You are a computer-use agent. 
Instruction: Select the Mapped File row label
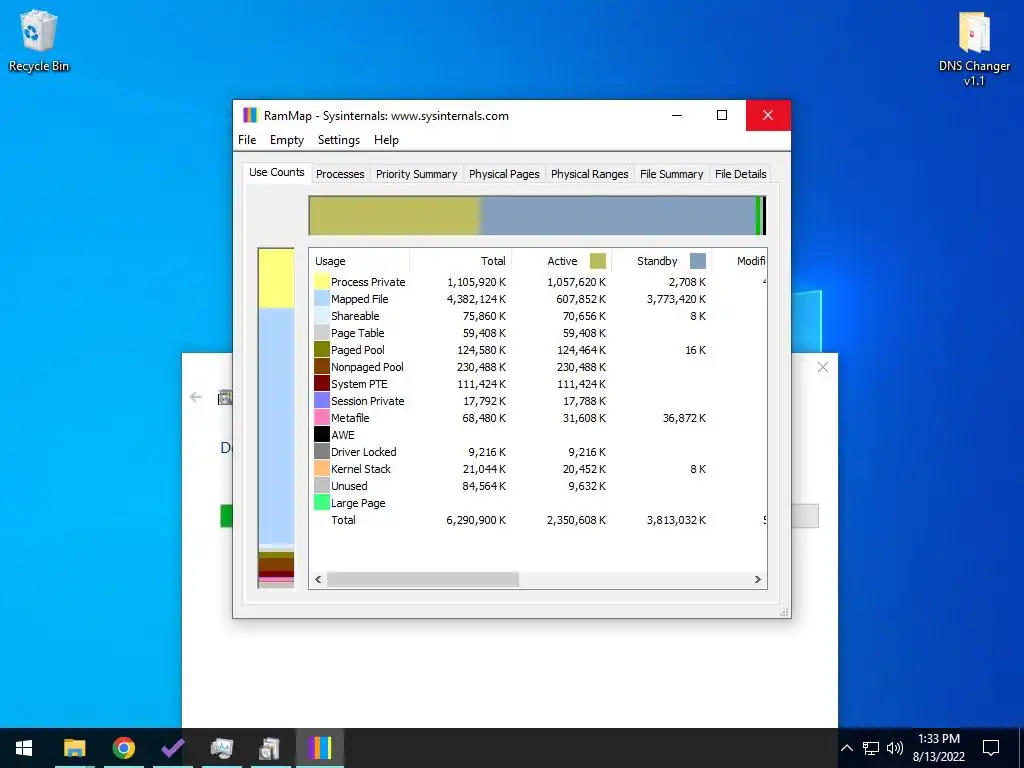click(359, 299)
